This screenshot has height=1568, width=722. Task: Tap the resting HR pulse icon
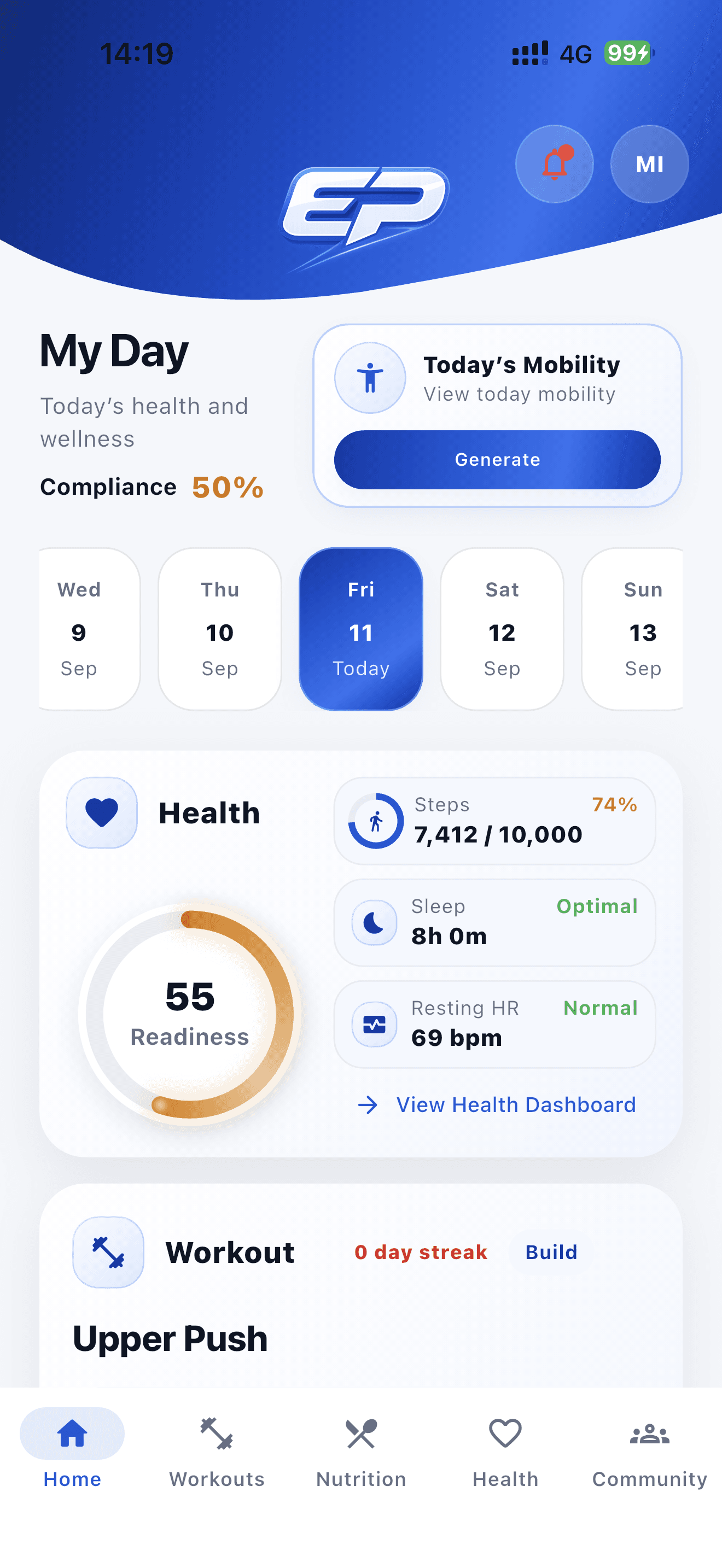pyautogui.click(x=374, y=1025)
